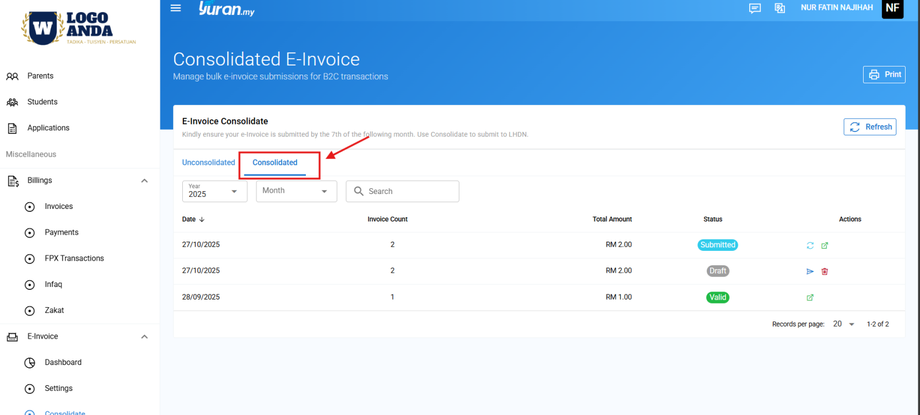Collapse the Billings sidebar section
920x415 pixels.
tap(144, 181)
